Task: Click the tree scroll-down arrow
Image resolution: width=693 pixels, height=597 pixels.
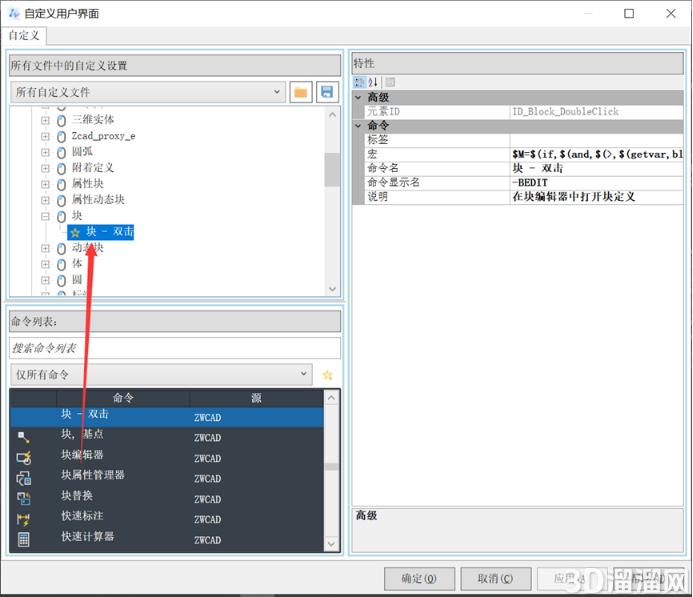Action: coord(332,289)
